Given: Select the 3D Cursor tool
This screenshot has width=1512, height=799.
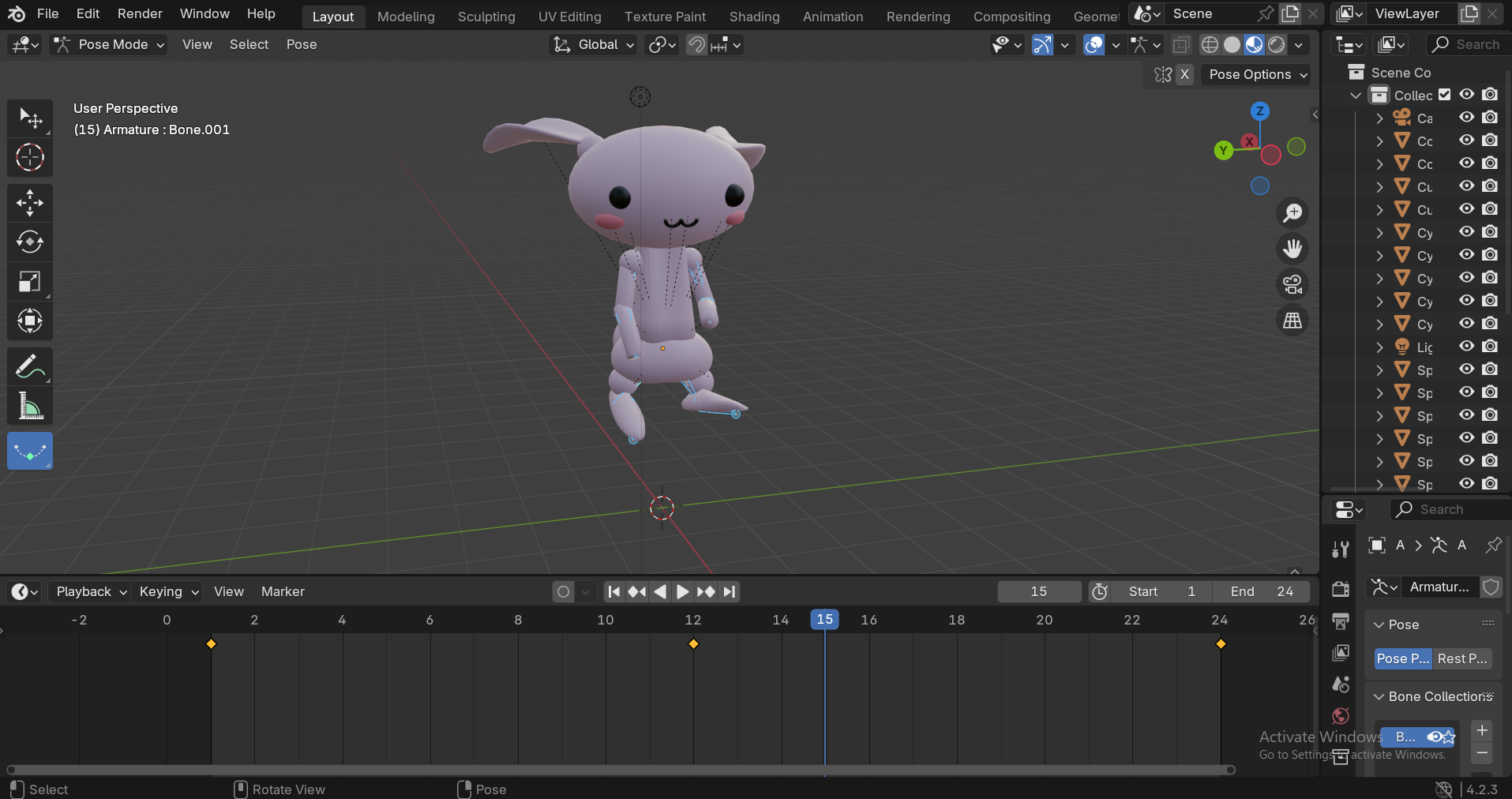Looking at the screenshot, I should 30,158.
